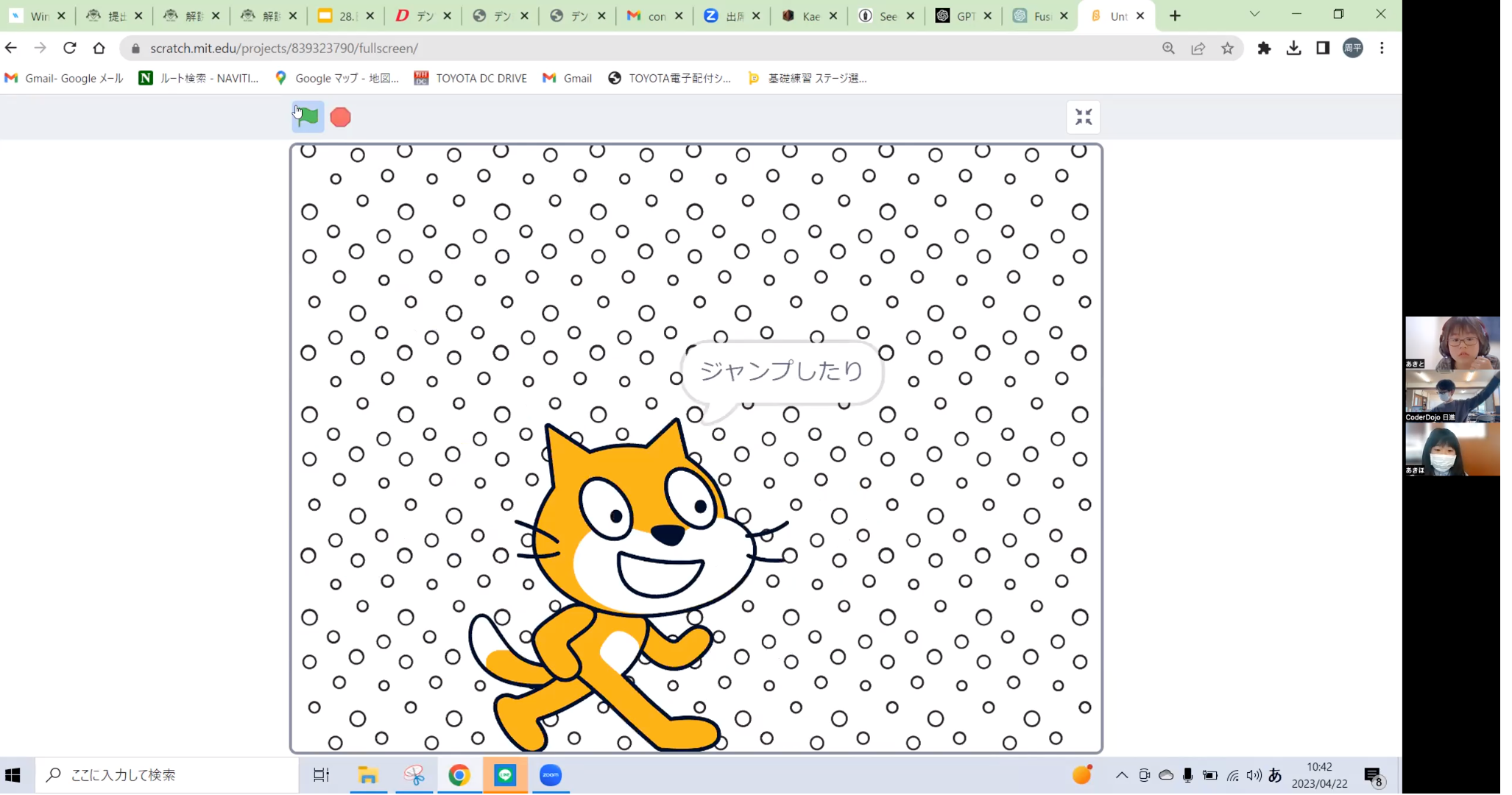View site information via the lock icon
1512x795 pixels.
click(x=135, y=49)
